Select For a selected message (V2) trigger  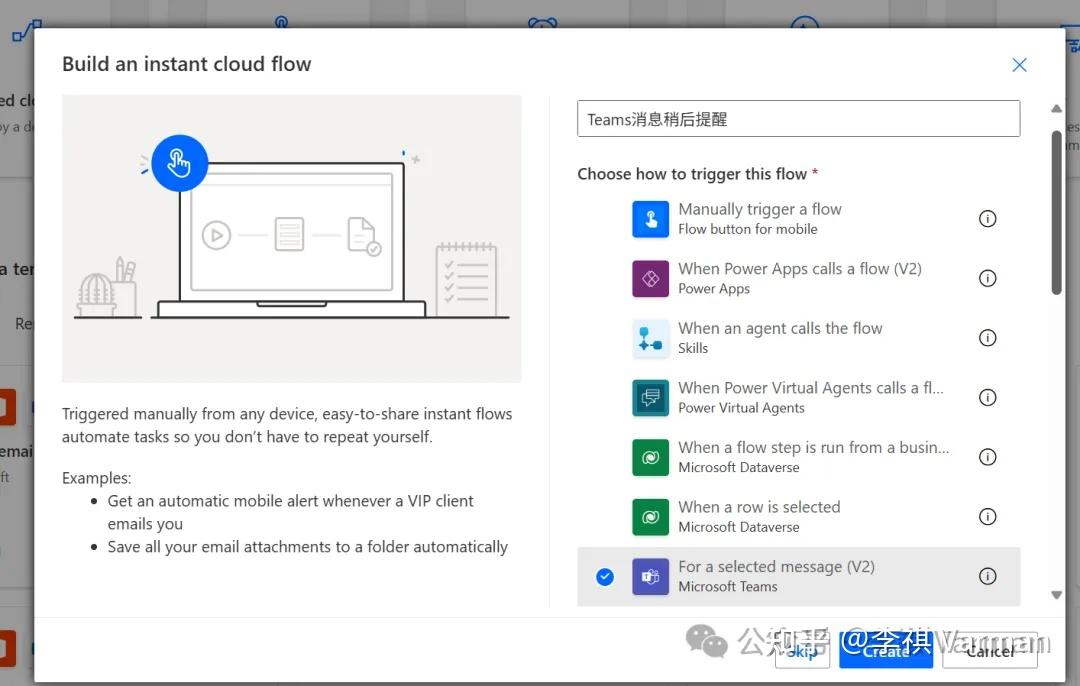coord(798,576)
